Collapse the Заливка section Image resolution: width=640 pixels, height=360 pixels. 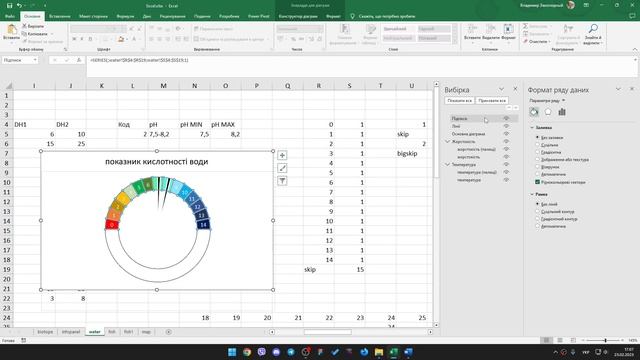tap(532, 128)
